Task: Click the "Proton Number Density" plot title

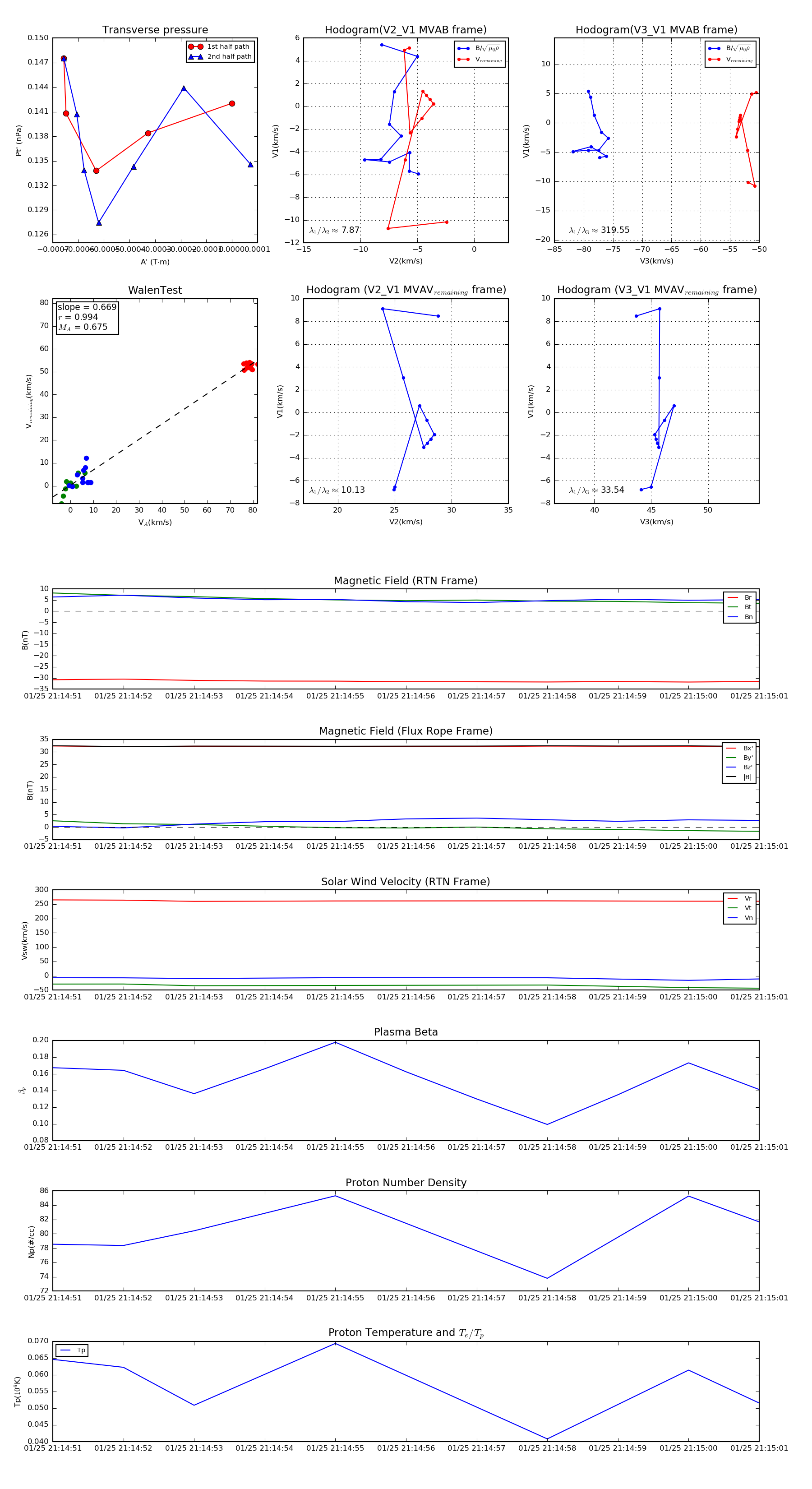Action: 406,1183
